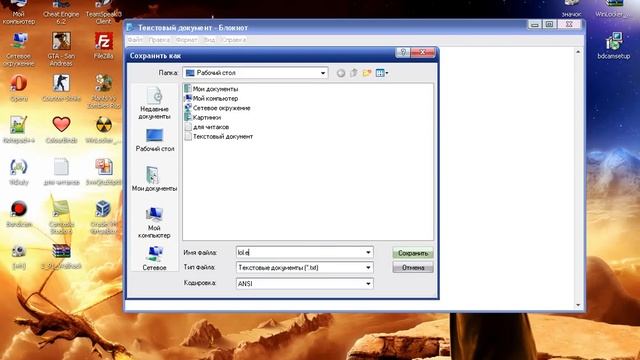Open the webcam desktop icon
The width and height of the screenshot is (640, 360).
tap(19, 256)
